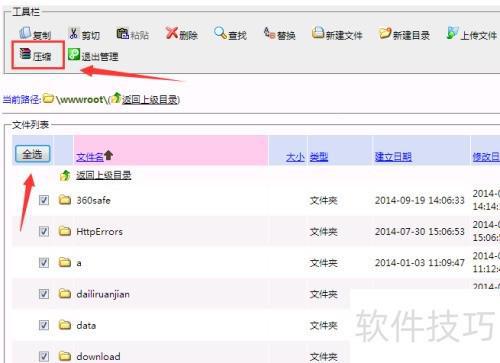Click the 粘贴 paste toolbar item
The height and width of the screenshot is (363, 500).
click(x=132, y=34)
